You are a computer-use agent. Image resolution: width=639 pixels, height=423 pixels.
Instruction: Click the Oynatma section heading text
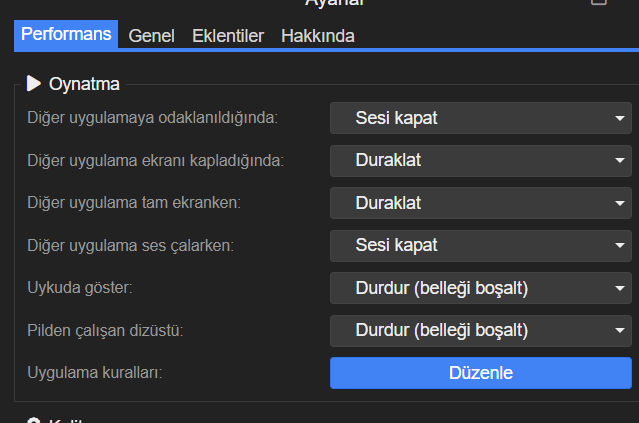click(84, 85)
